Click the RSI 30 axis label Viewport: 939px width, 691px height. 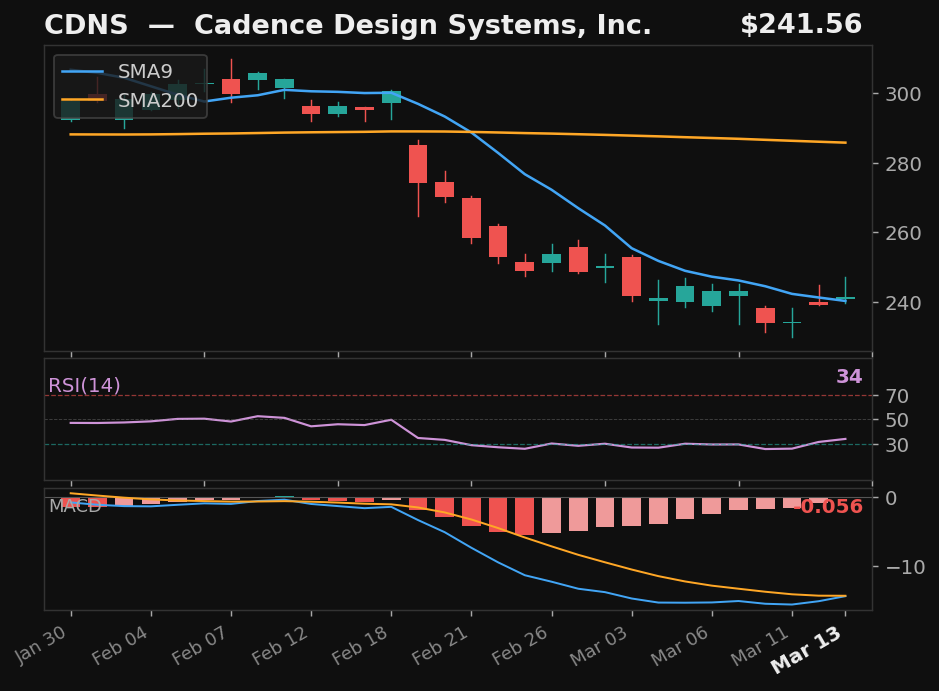point(897,445)
